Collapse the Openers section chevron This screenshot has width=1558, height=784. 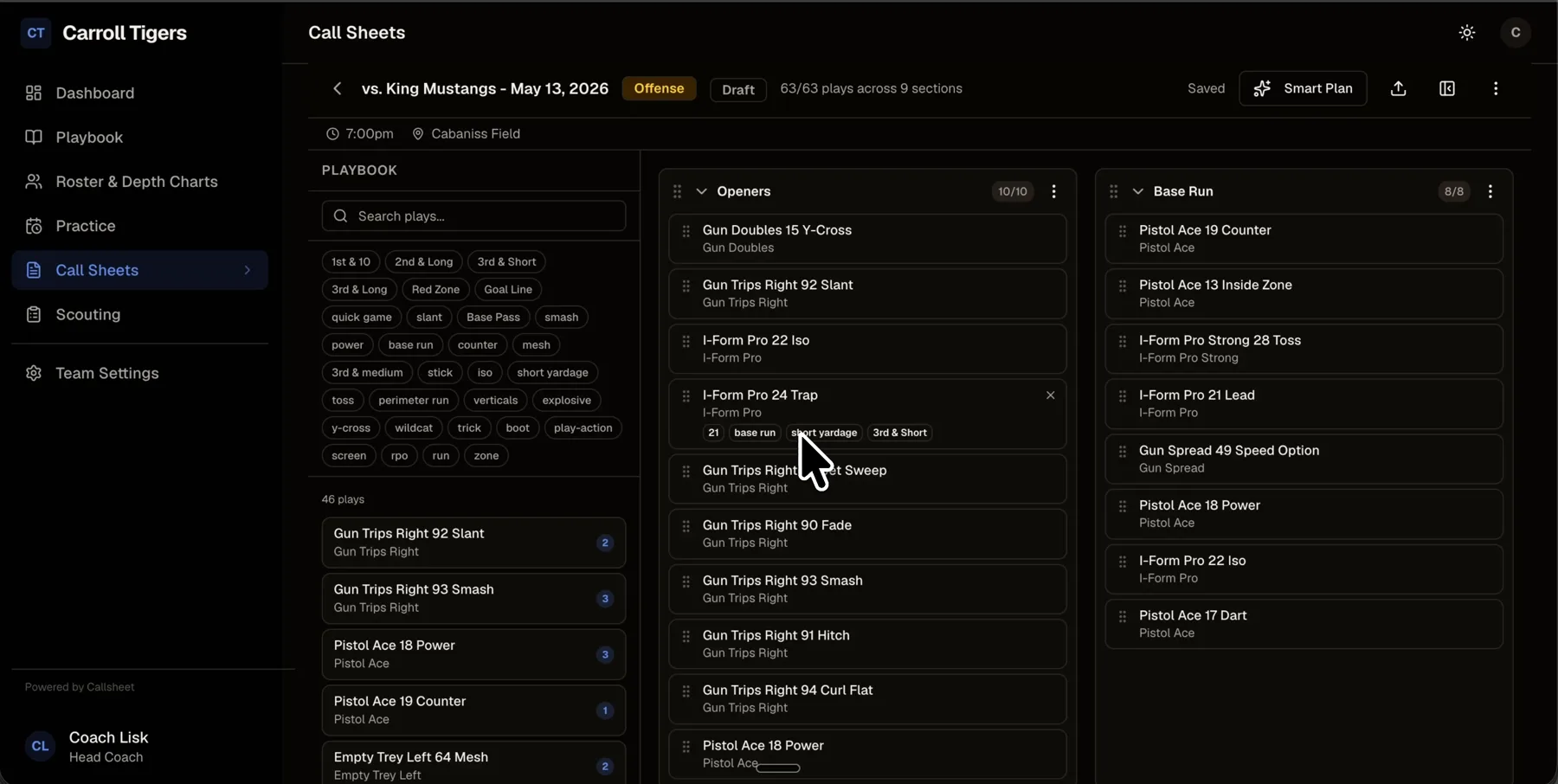(701, 191)
